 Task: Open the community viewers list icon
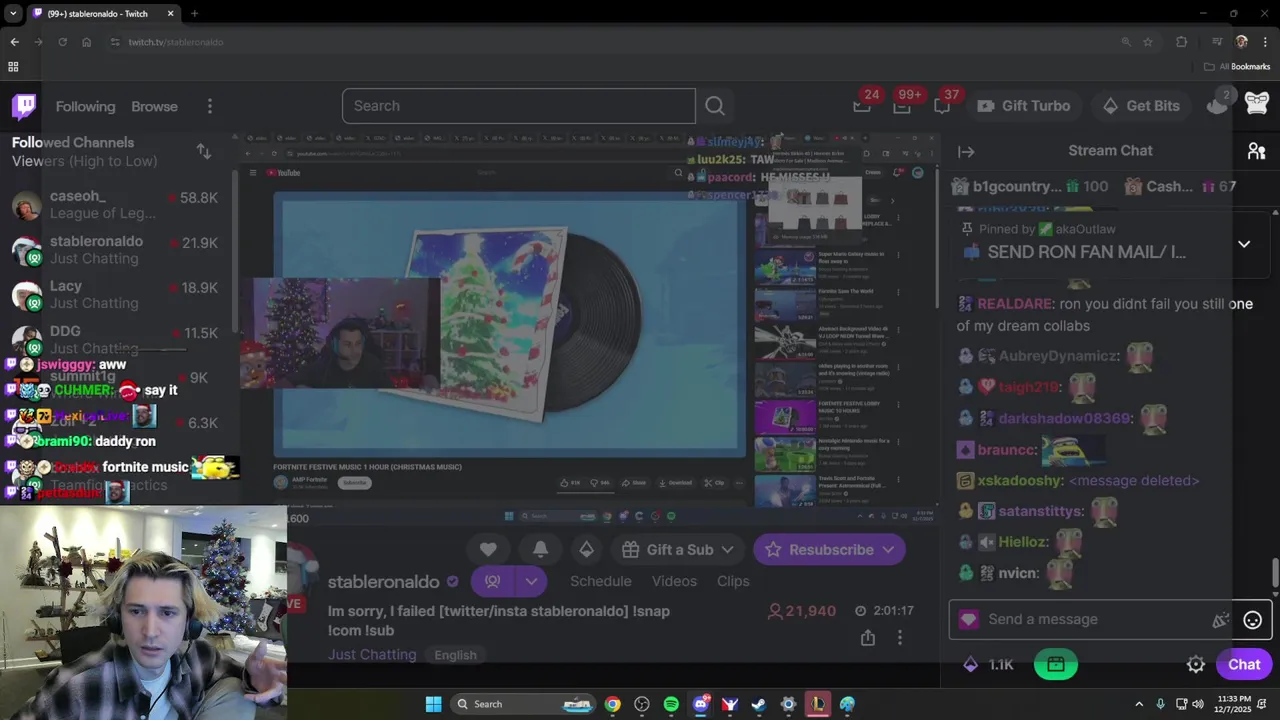[x=1257, y=151]
